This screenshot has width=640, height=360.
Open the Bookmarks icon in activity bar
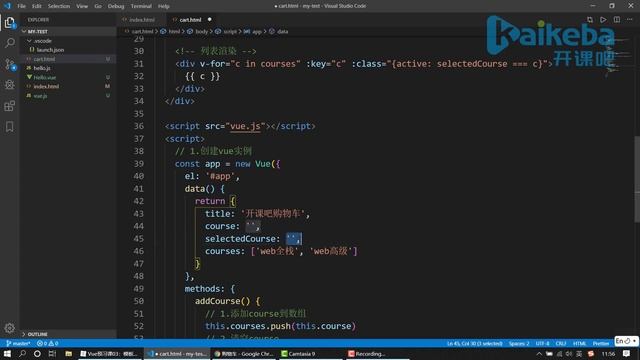click(x=9, y=127)
